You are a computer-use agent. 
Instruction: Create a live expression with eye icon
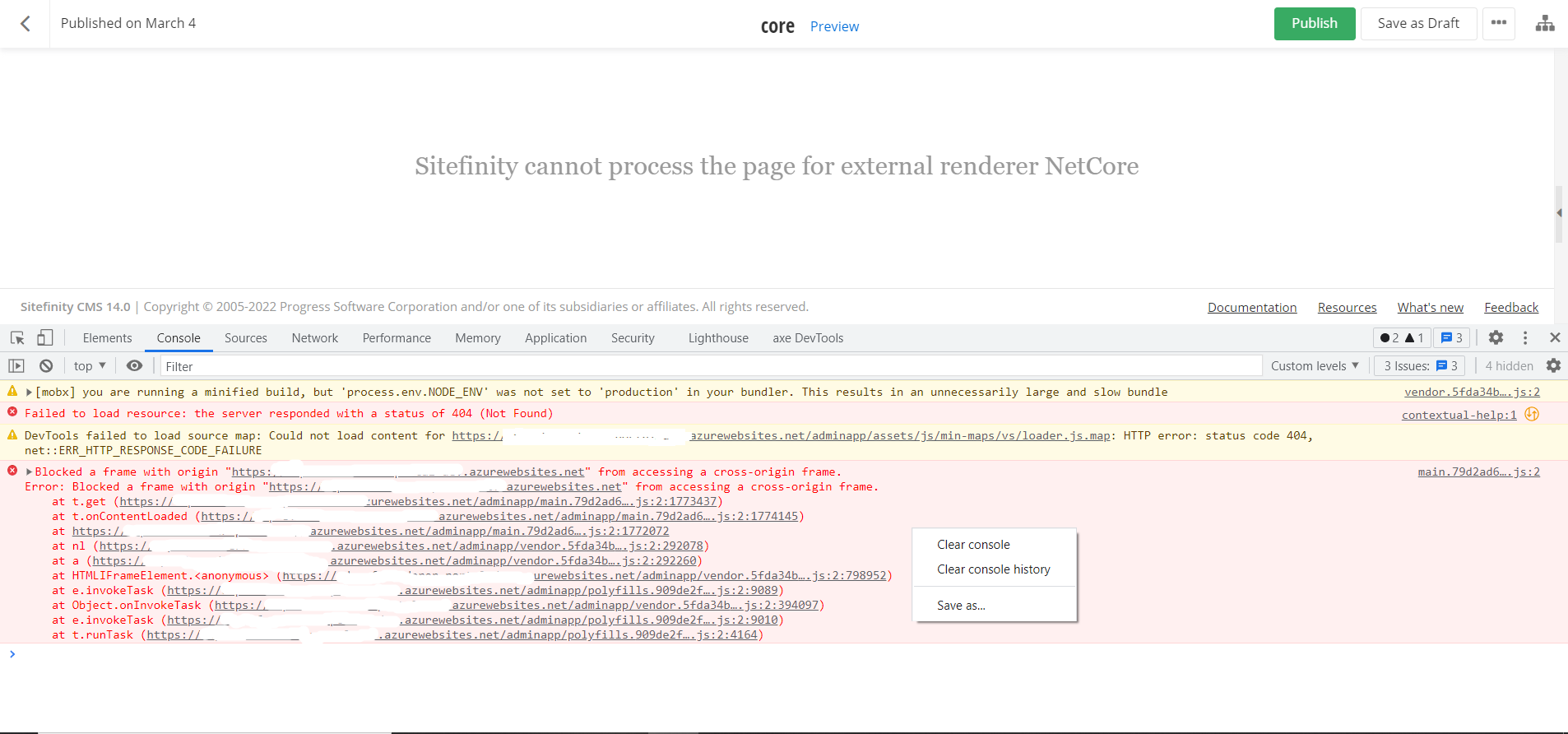(134, 366)
